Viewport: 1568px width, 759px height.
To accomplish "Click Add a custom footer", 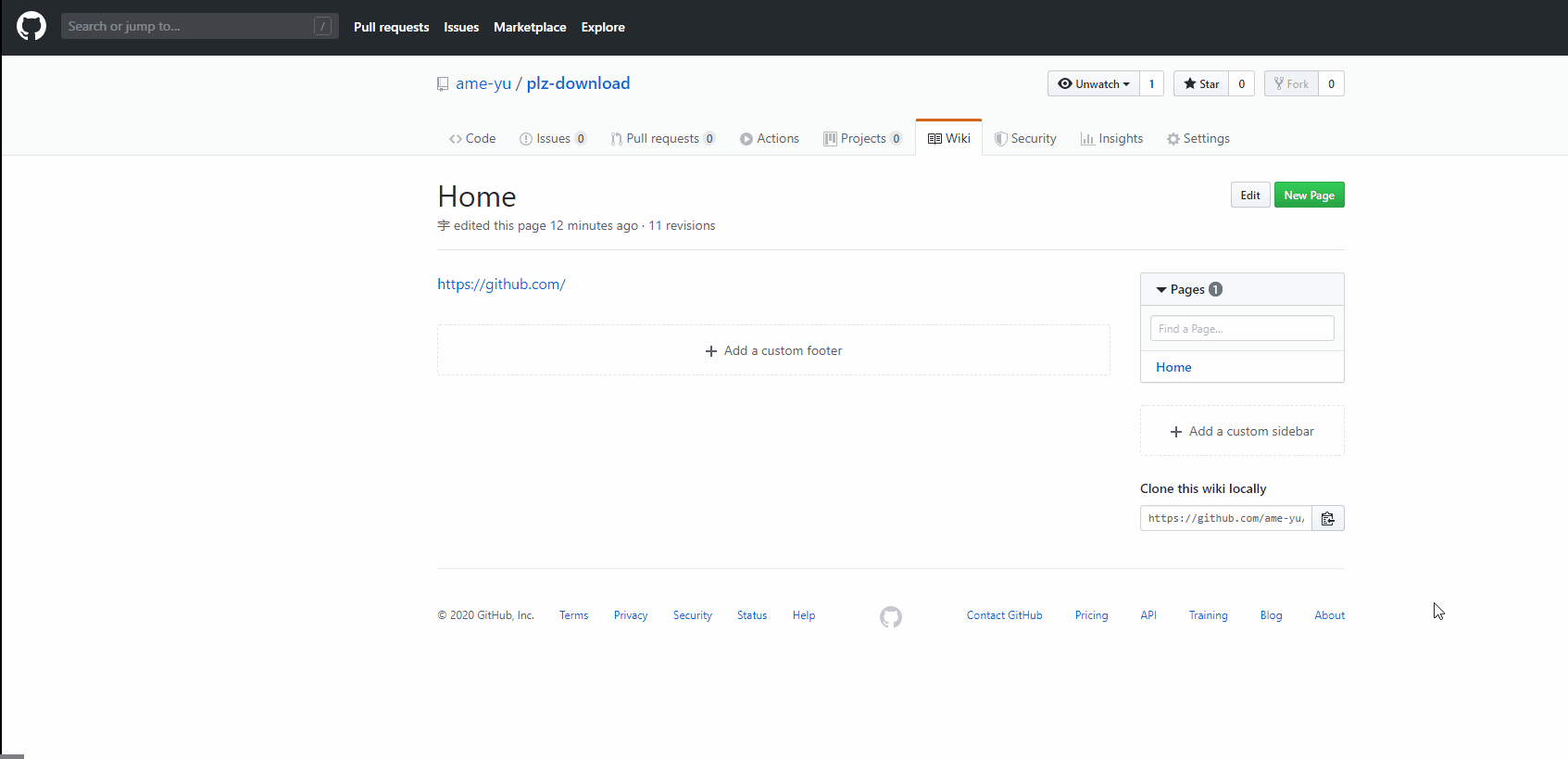I will [773, 350].
